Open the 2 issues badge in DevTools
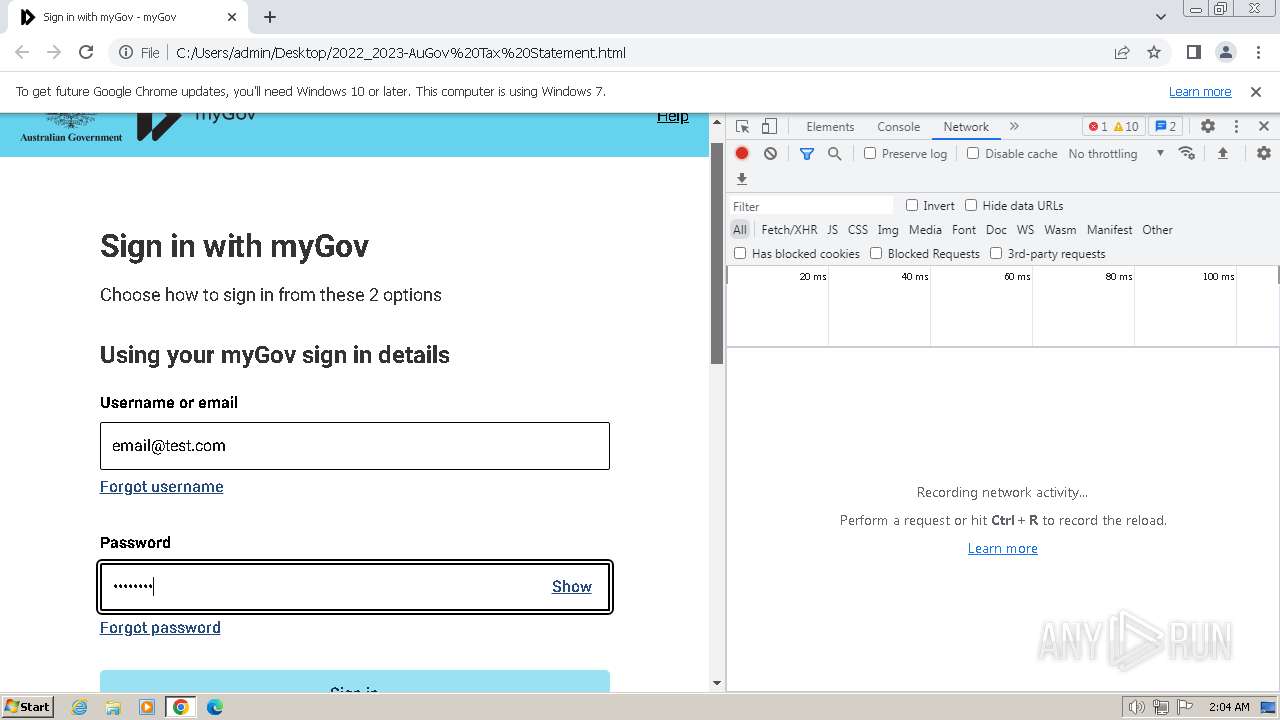 coord(1165,126)
